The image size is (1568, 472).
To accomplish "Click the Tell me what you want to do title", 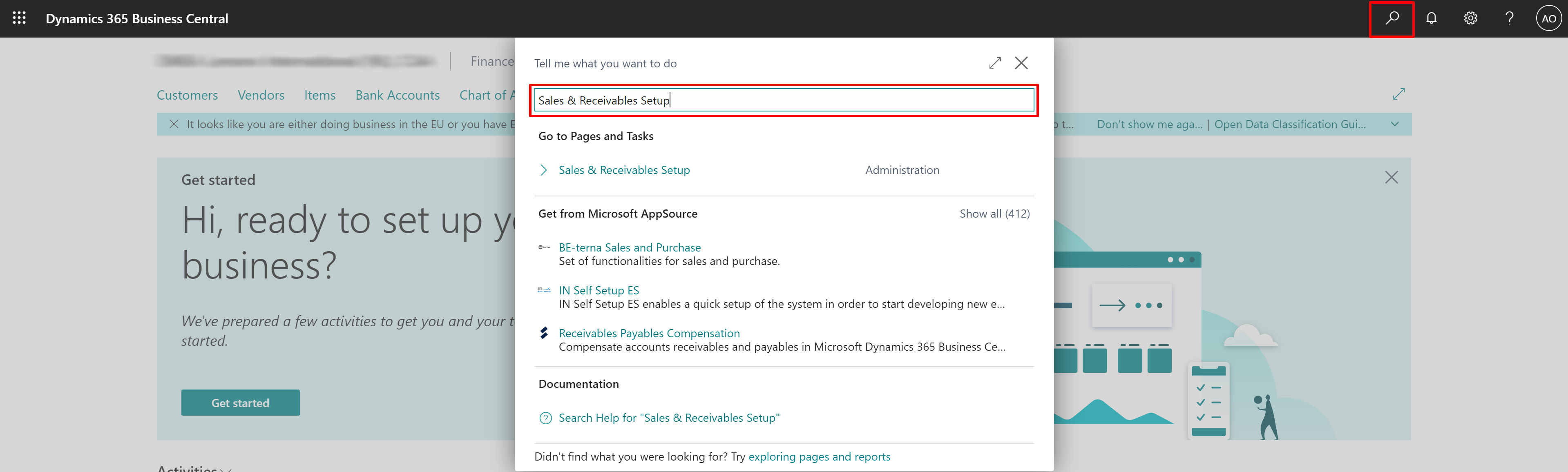I will pos(605,63).
